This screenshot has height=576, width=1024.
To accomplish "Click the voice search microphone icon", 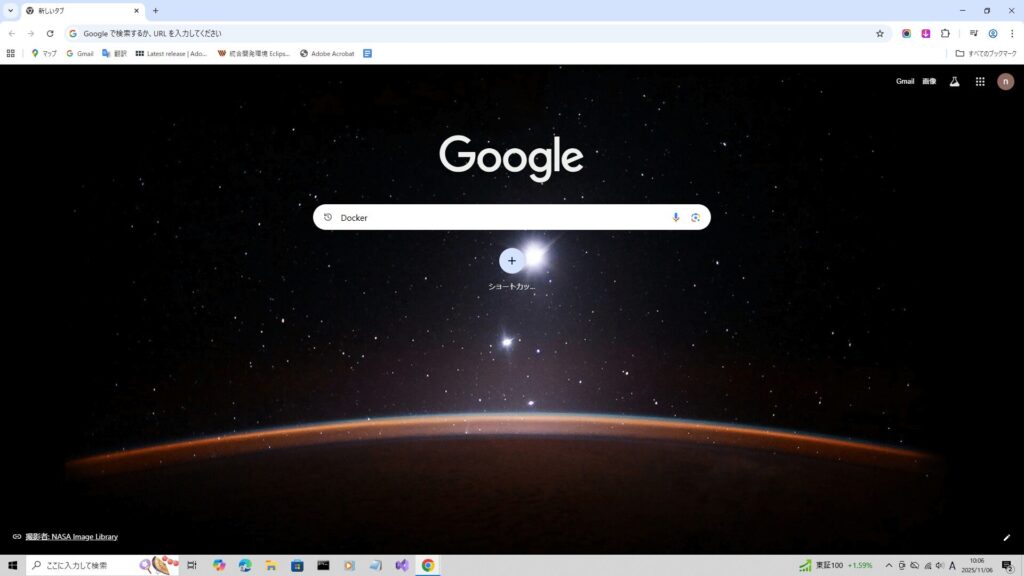I will pyautogui.click(x=676, y=217).
